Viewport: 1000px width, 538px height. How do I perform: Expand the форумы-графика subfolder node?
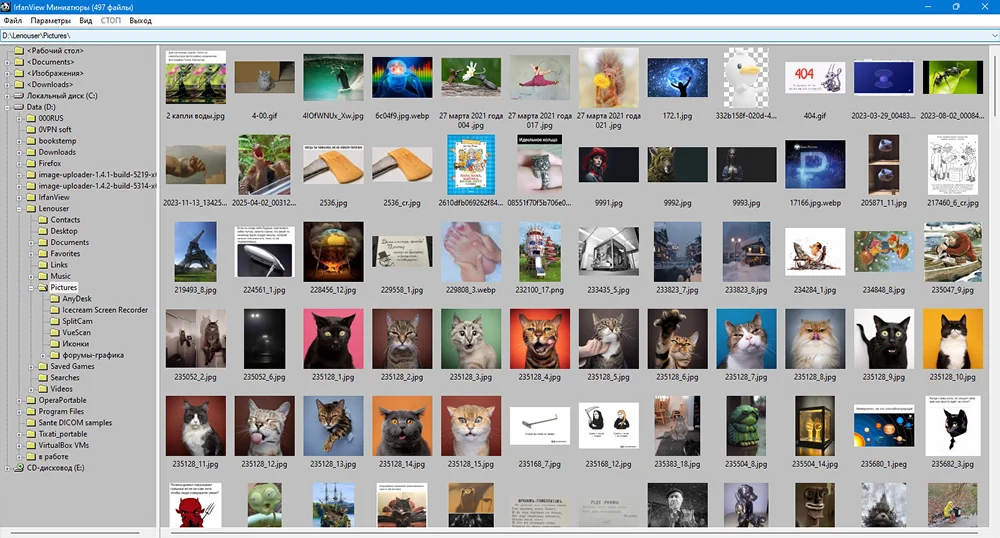[x=43, y=356]
